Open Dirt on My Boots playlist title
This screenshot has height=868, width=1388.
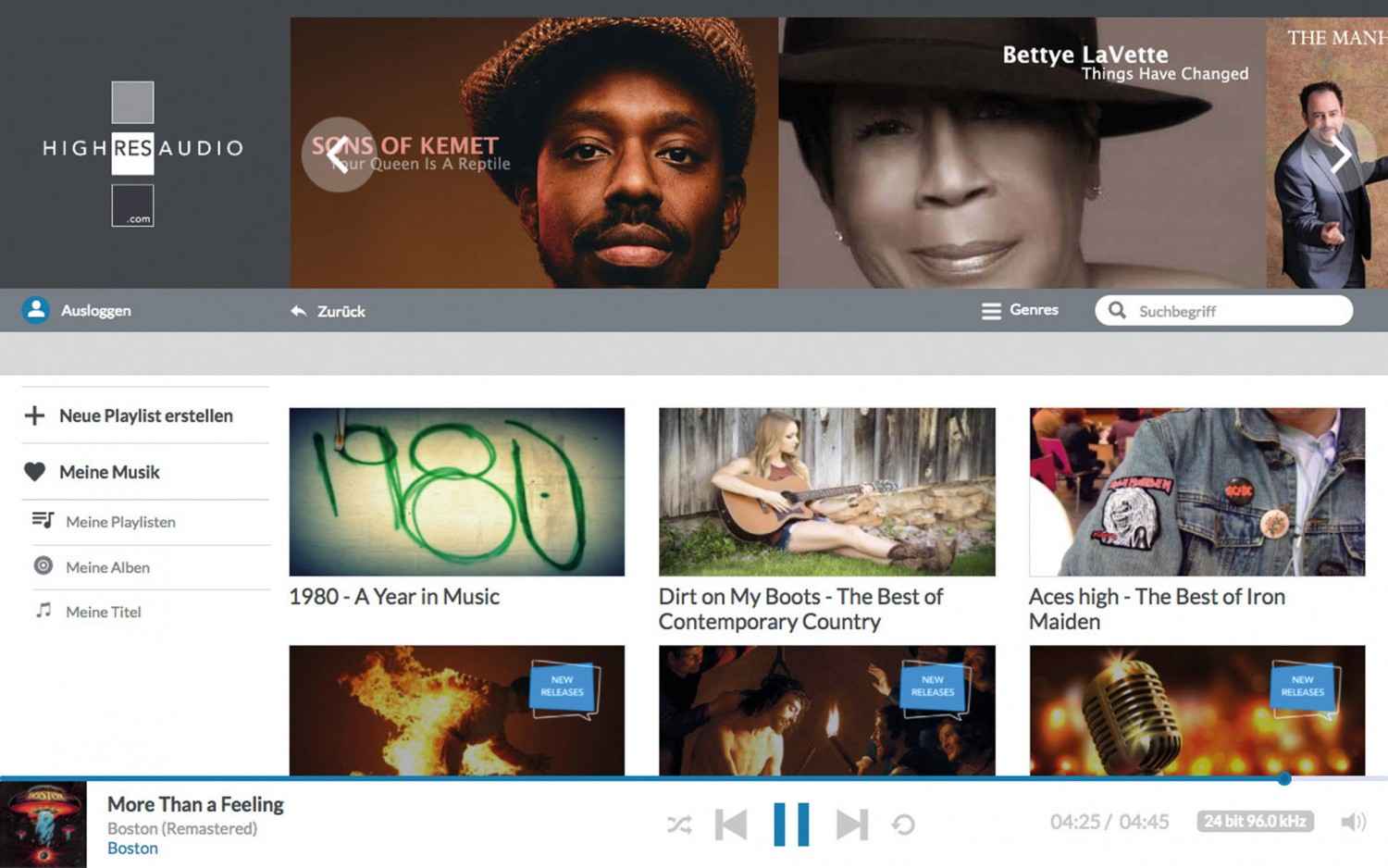pyautogui.click(x=800, y=609)
